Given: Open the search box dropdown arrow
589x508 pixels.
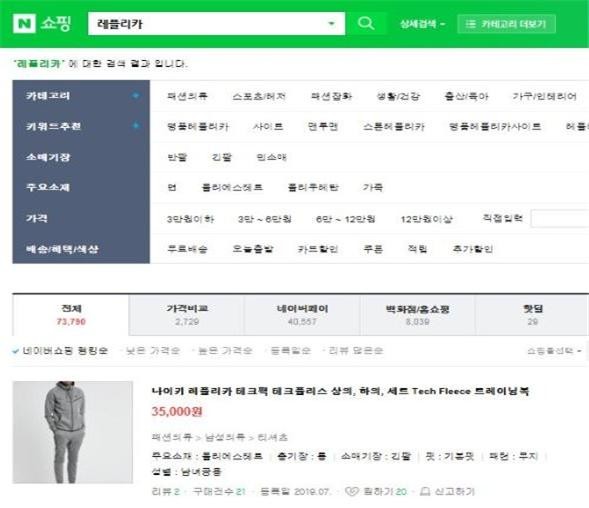Looking at the screenshot, I should [x=331, y=24].
